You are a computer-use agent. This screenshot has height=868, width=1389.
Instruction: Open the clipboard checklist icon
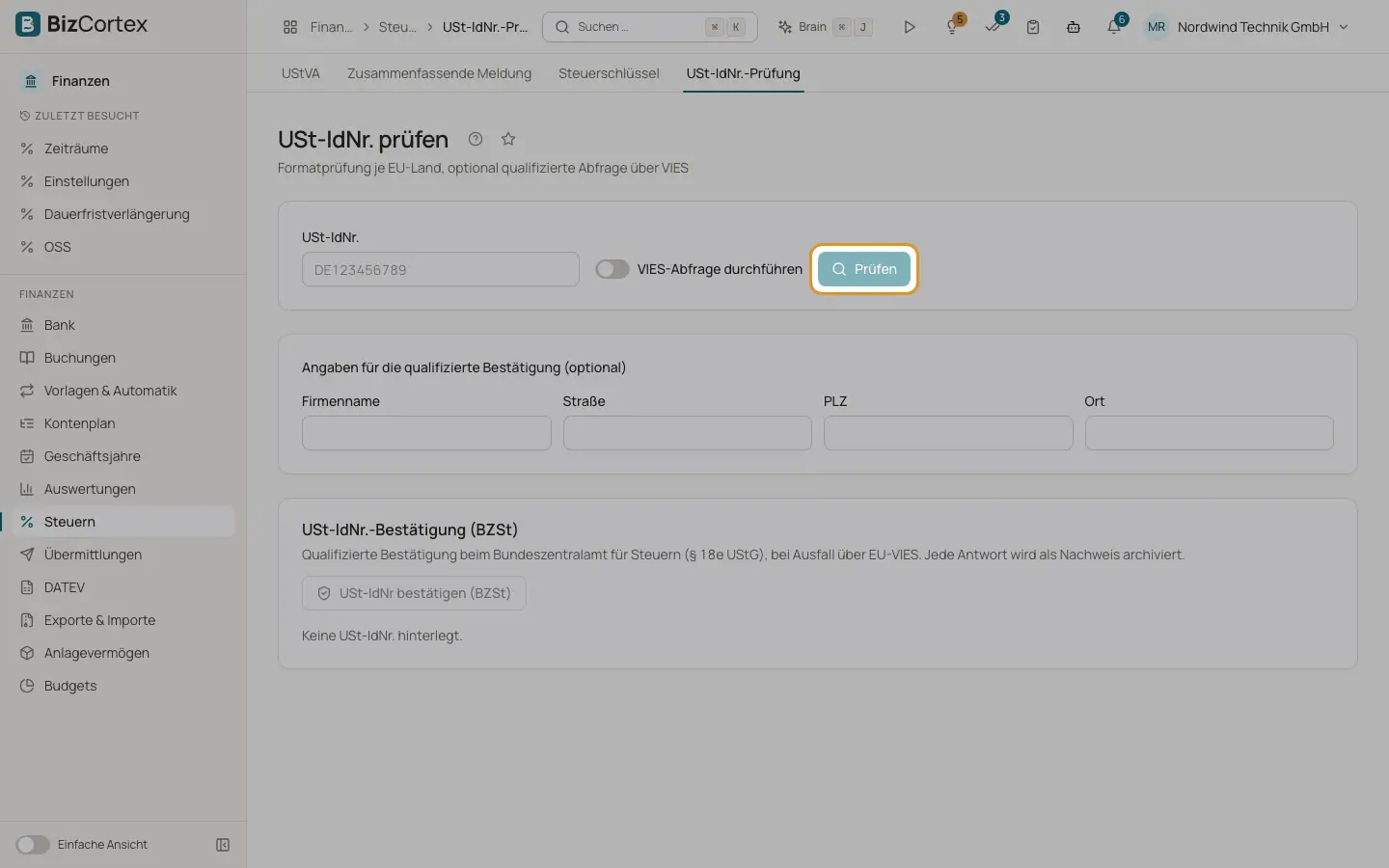(x=1033, y=27)
